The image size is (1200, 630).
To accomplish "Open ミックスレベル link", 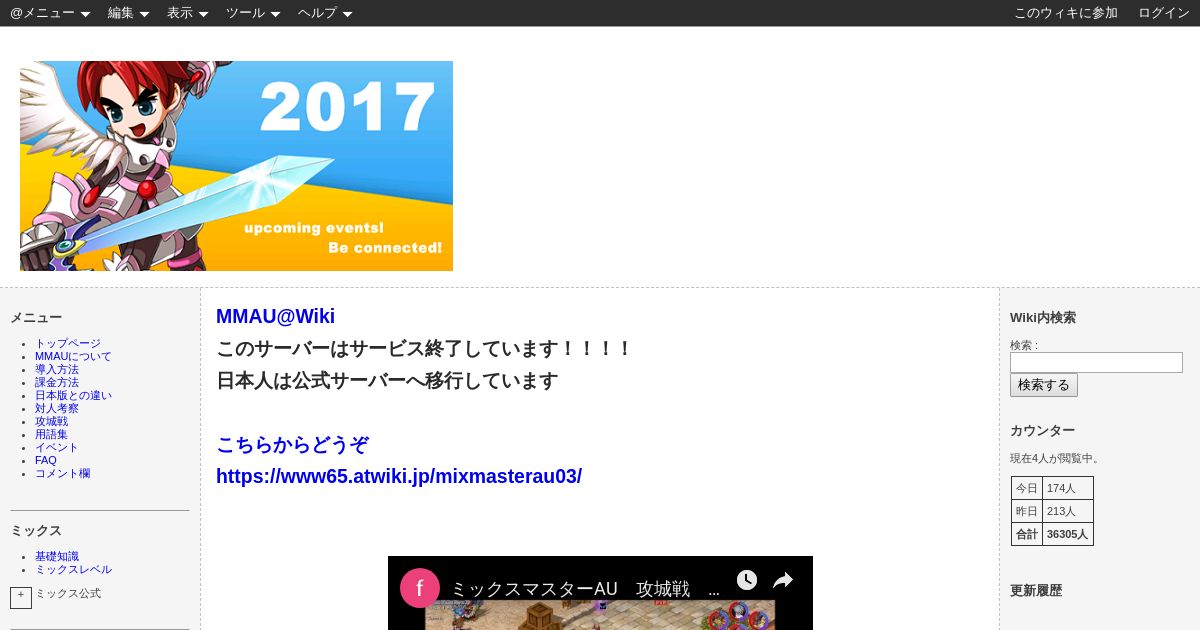I will pyautogui.click(x=73, y=569).
